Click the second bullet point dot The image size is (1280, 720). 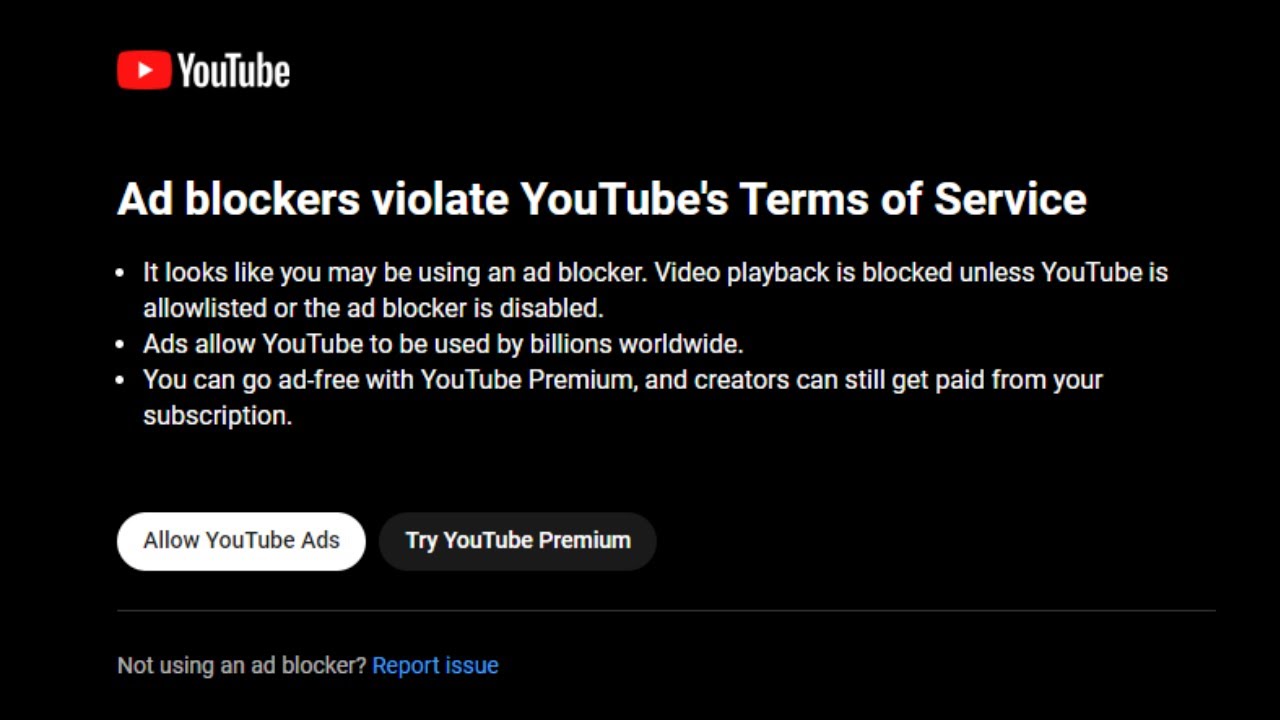tap(121, 345)
